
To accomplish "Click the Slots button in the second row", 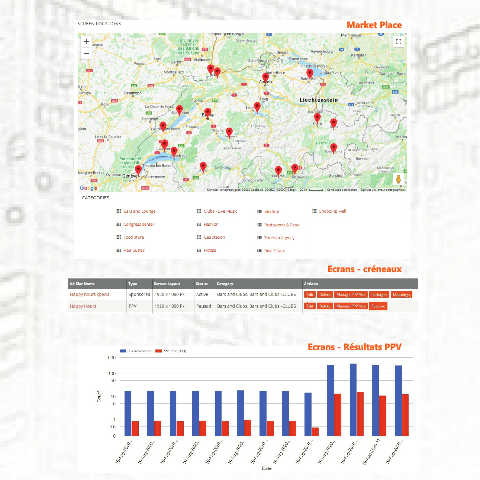I will click(325, 306).
